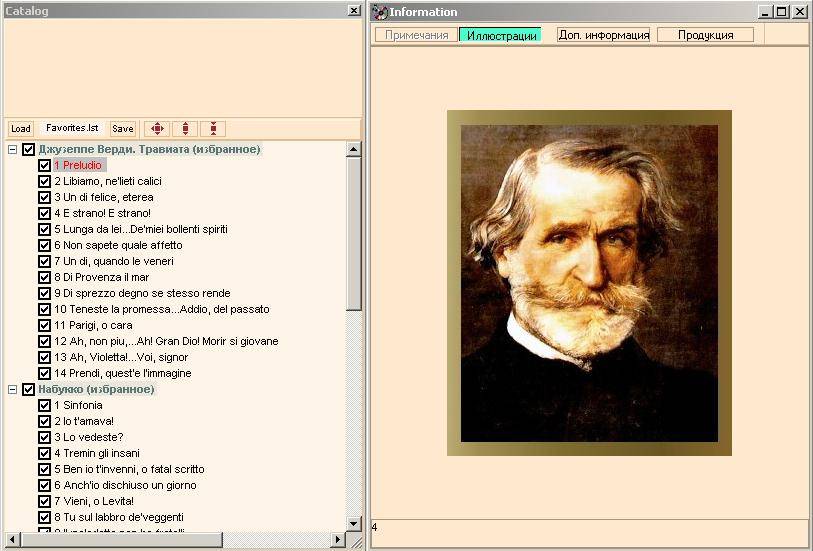Select Ah, Violetta!...Voi, signor
The height and width of the screenshot is (551, 813).
point(121,357)
